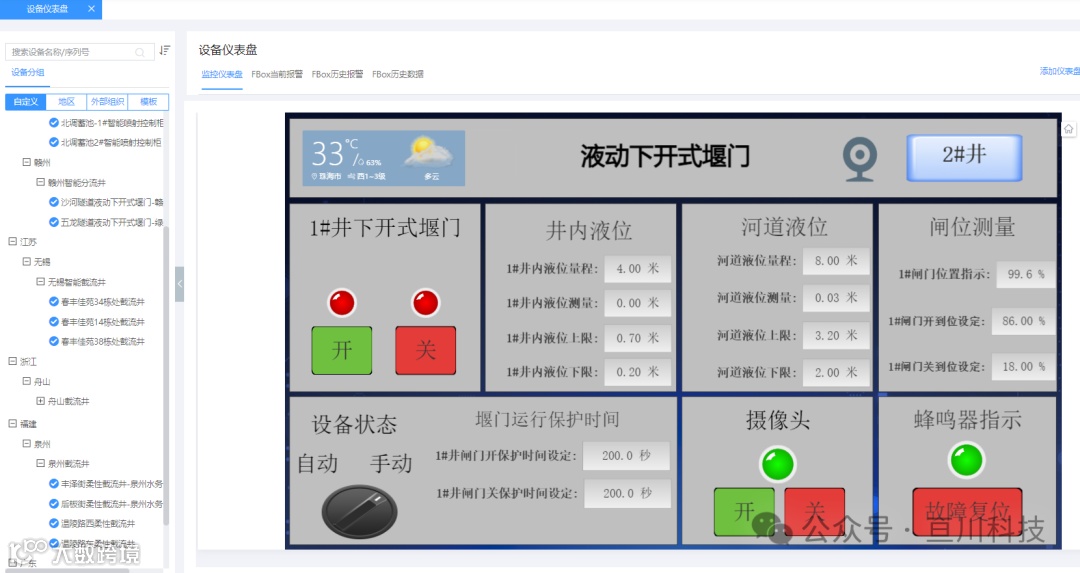Click the weather widget showing 33℃

384,158
